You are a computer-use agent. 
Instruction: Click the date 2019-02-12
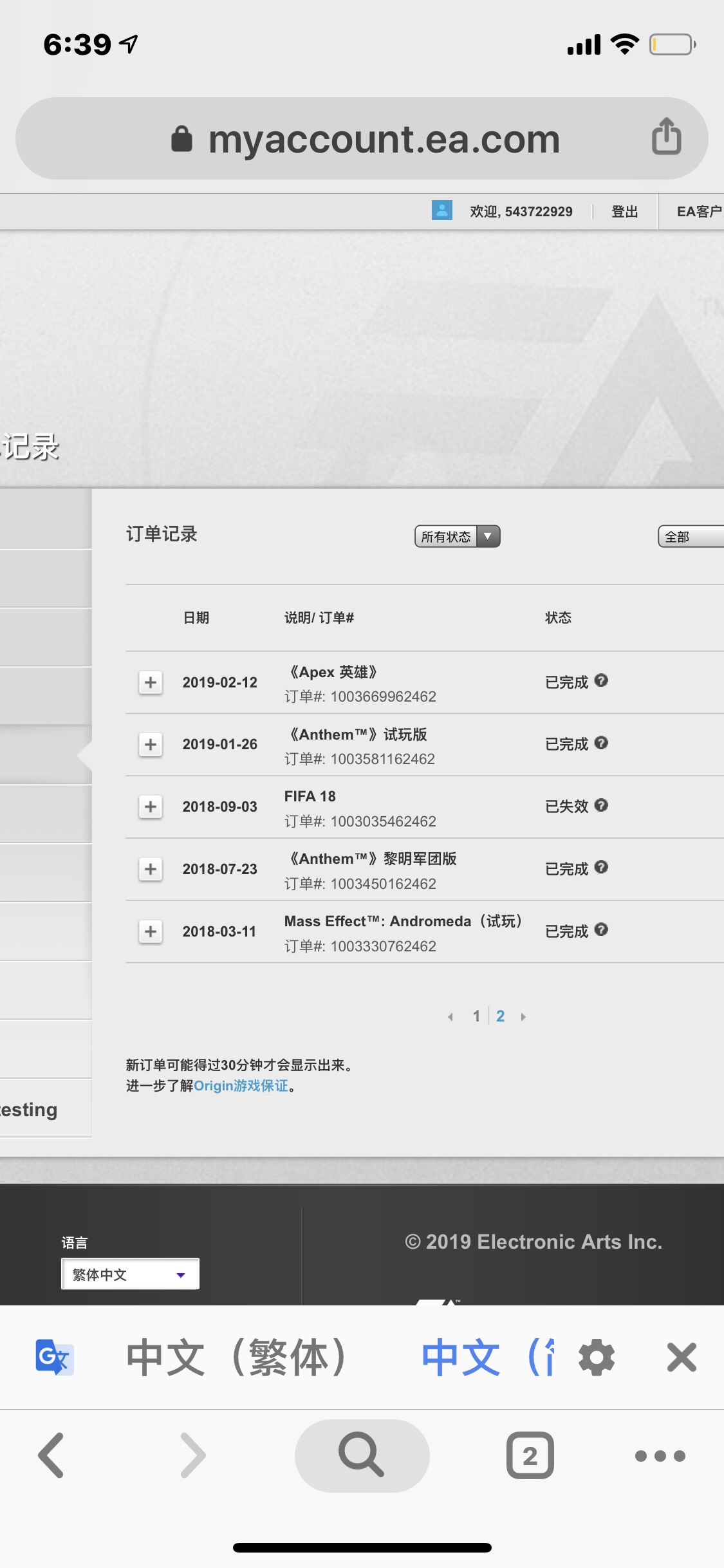219,682
